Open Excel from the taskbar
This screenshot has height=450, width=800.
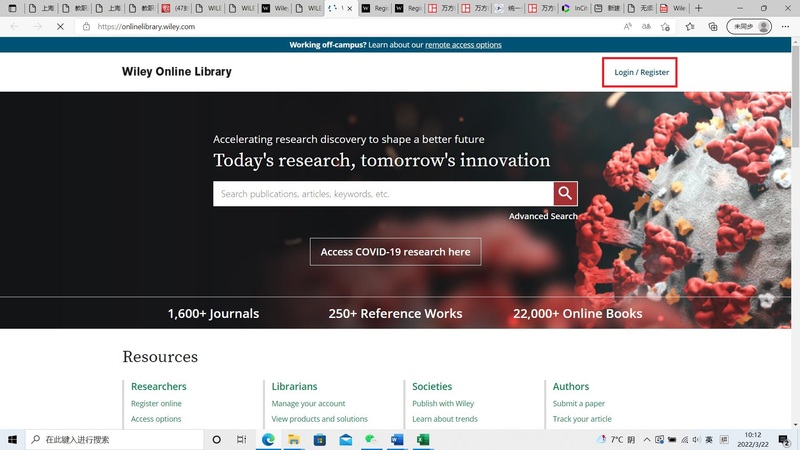pos(423,439)
